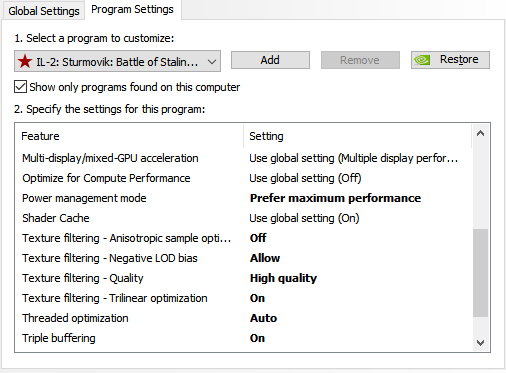Open Prefer maximum performance setting

tap(335, 198)
